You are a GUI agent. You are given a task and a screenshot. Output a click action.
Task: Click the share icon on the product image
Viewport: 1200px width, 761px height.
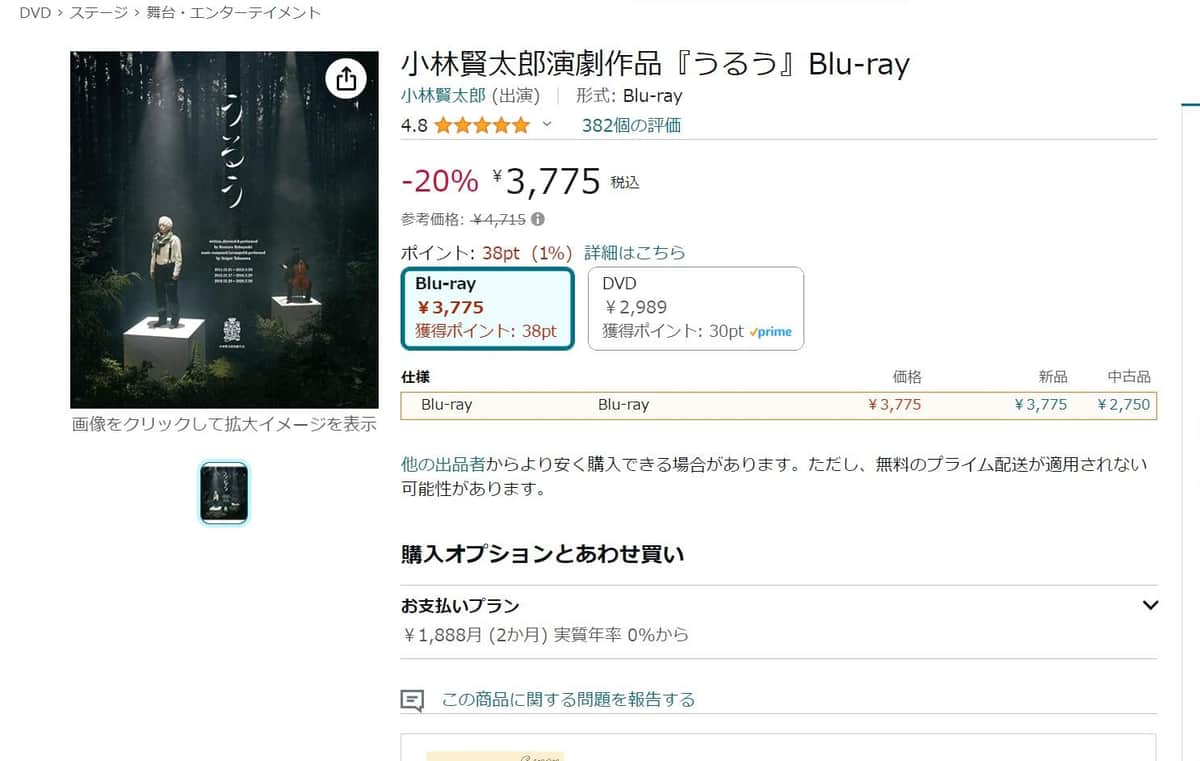pyautogui.click(x=346, y=77)
